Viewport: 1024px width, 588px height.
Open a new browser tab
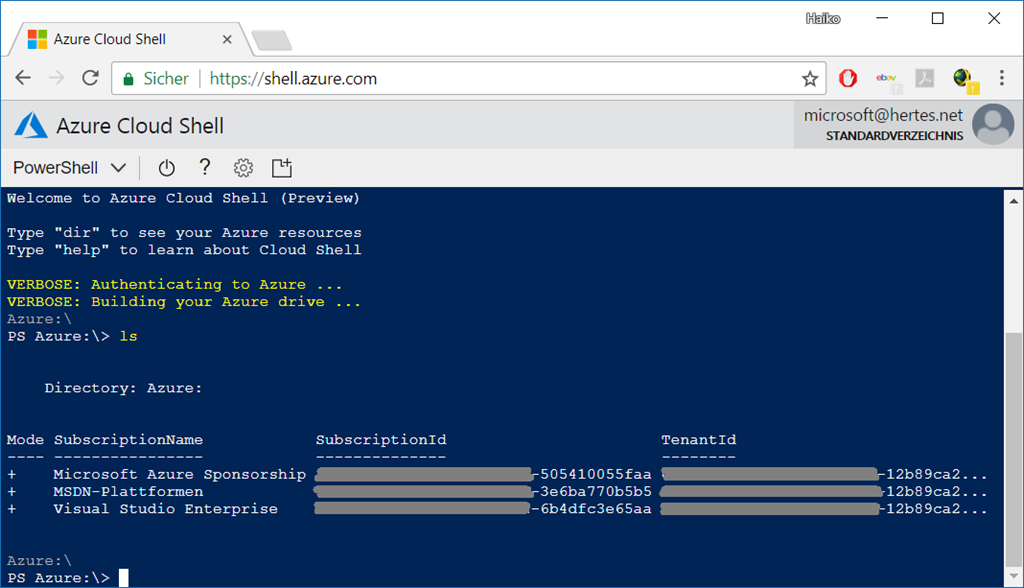click(x=271, y=40)
